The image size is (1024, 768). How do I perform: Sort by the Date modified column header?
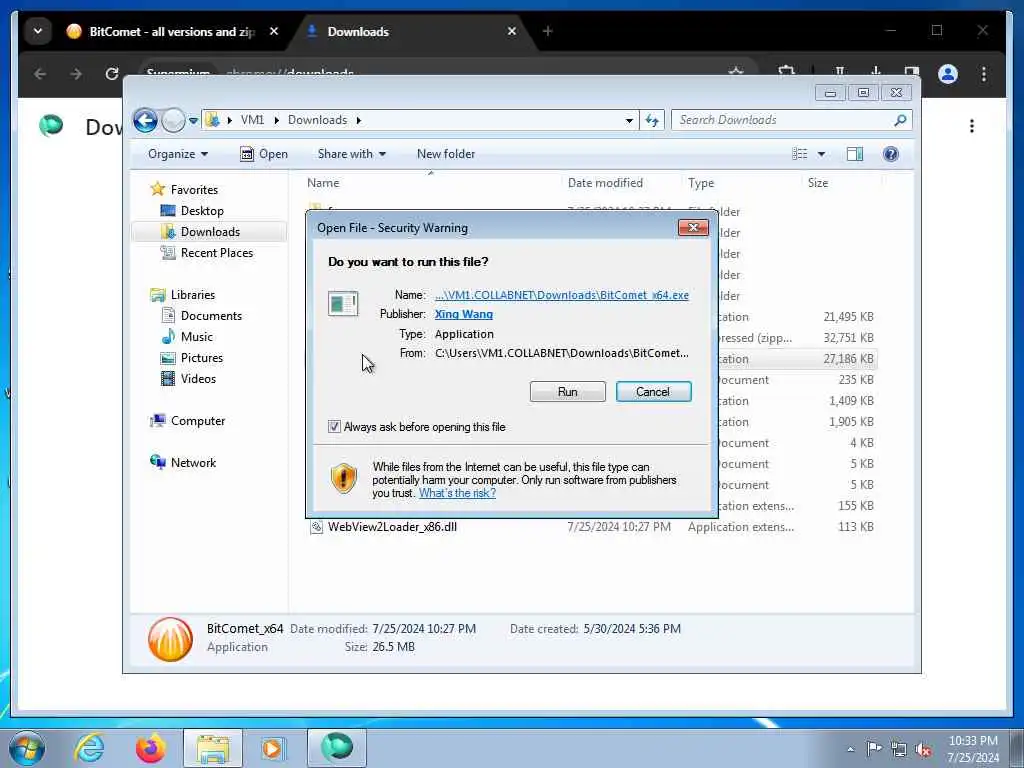[605, 183]
